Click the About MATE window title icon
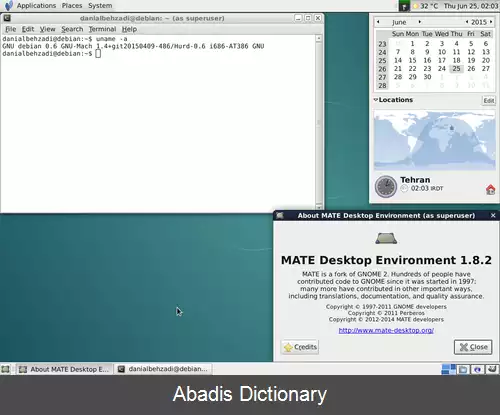This screenshot has height=415, width=500. point(280,215)
